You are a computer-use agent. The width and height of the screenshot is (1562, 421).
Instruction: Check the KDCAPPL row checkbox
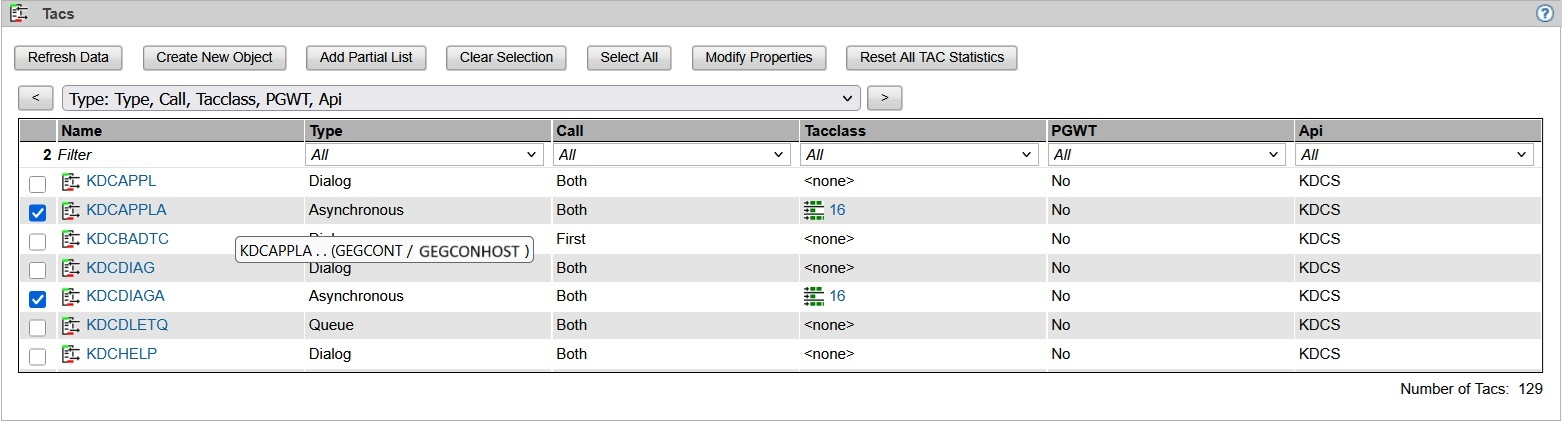click(x=38, y=183)
